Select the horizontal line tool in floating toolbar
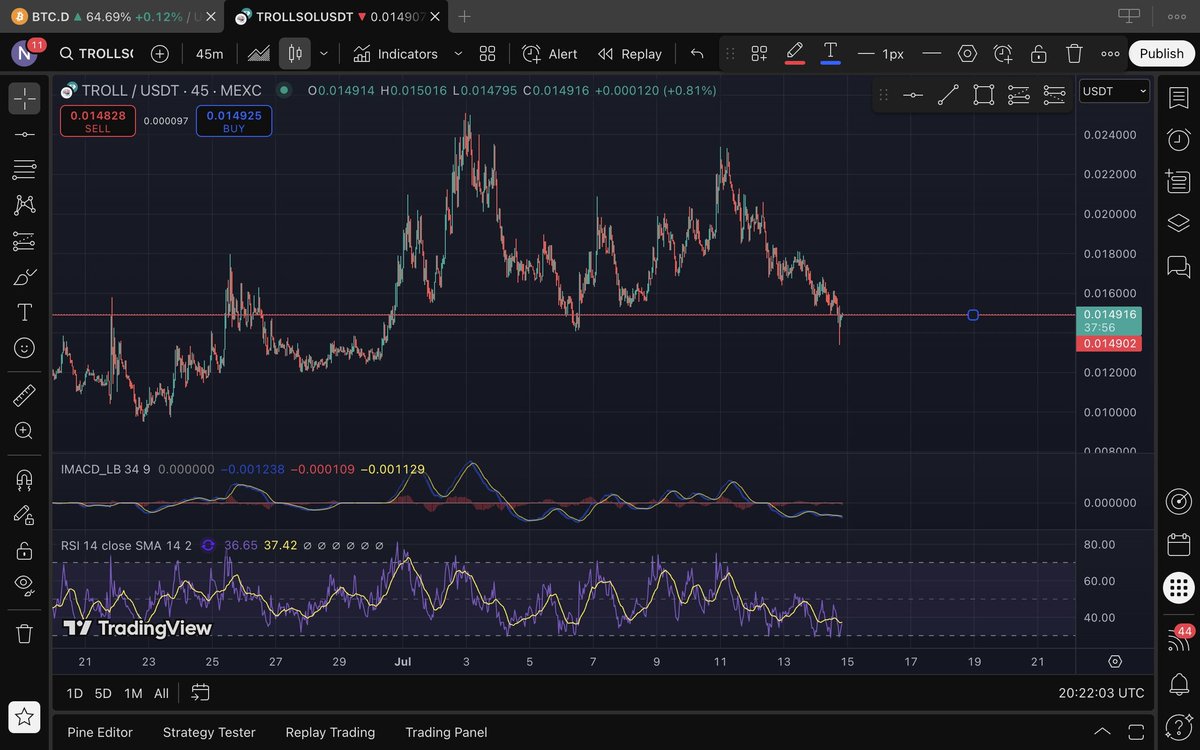1200x750 pixels. [x=913, y=95]
